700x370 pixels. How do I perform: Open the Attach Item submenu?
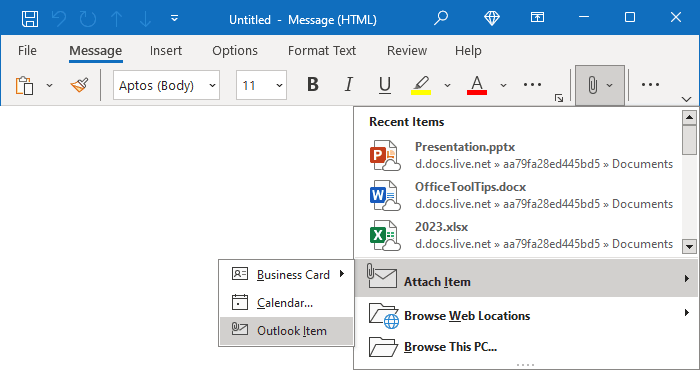[527, 279]
